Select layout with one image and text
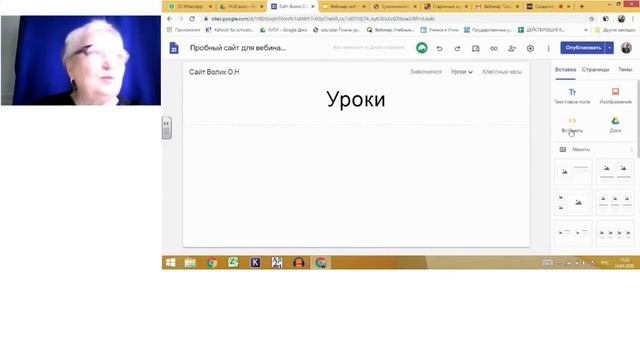Viewport: 640px width, 360px height. [x=573, y=171]
